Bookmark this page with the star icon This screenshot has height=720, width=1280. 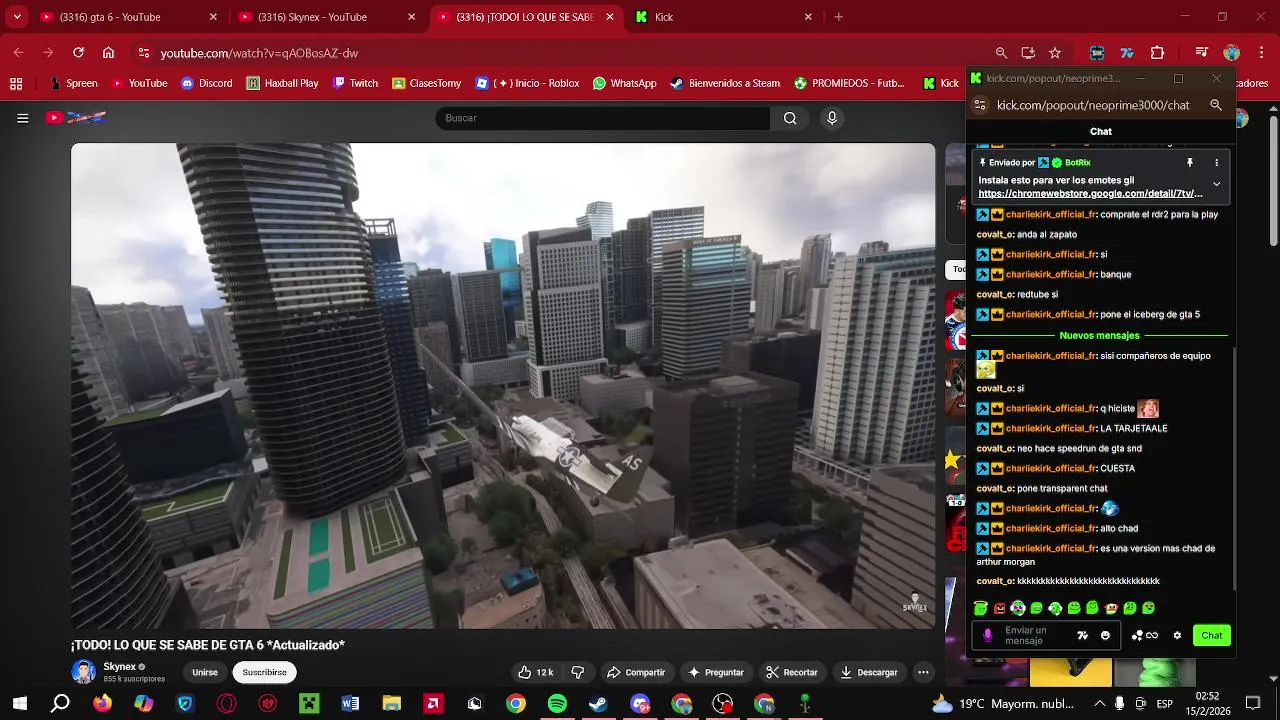pos(1055,53)
